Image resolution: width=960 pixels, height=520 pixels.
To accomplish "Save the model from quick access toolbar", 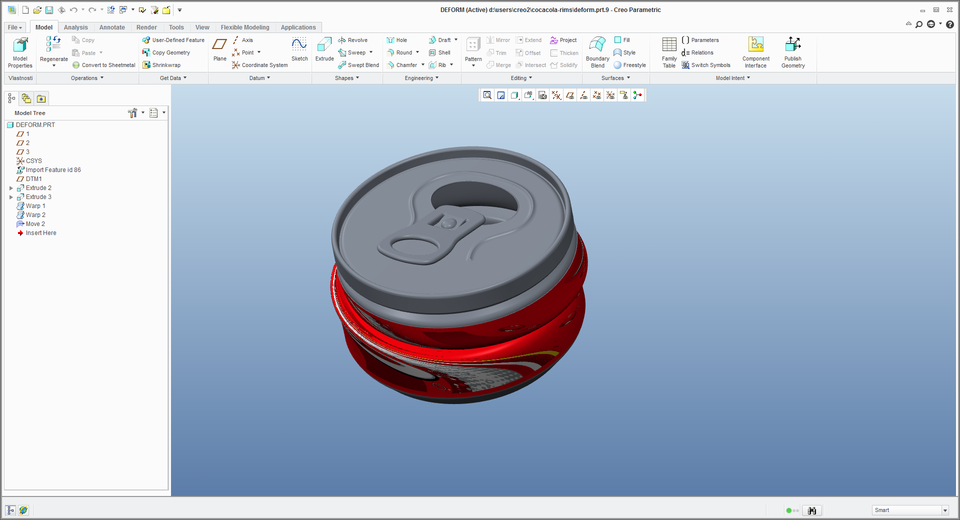I will [49, 10].
